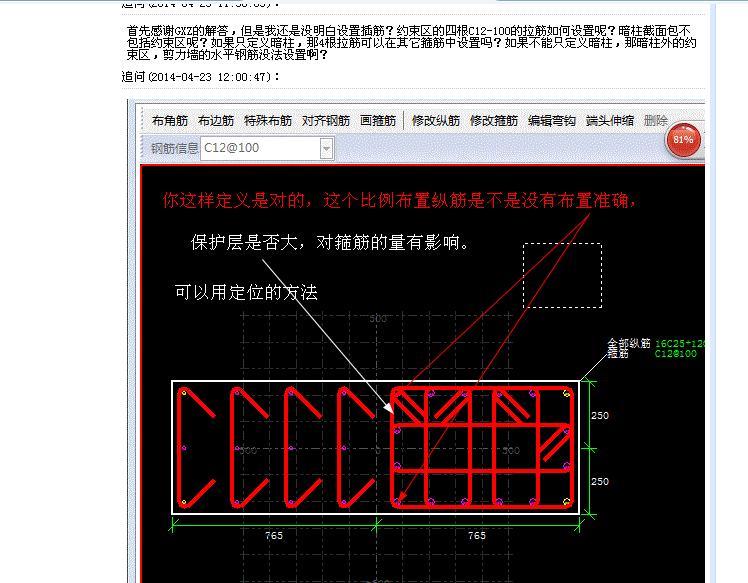Select the green C12@100 stirrup value
This screenshot has width=748, height=583.
675,354
